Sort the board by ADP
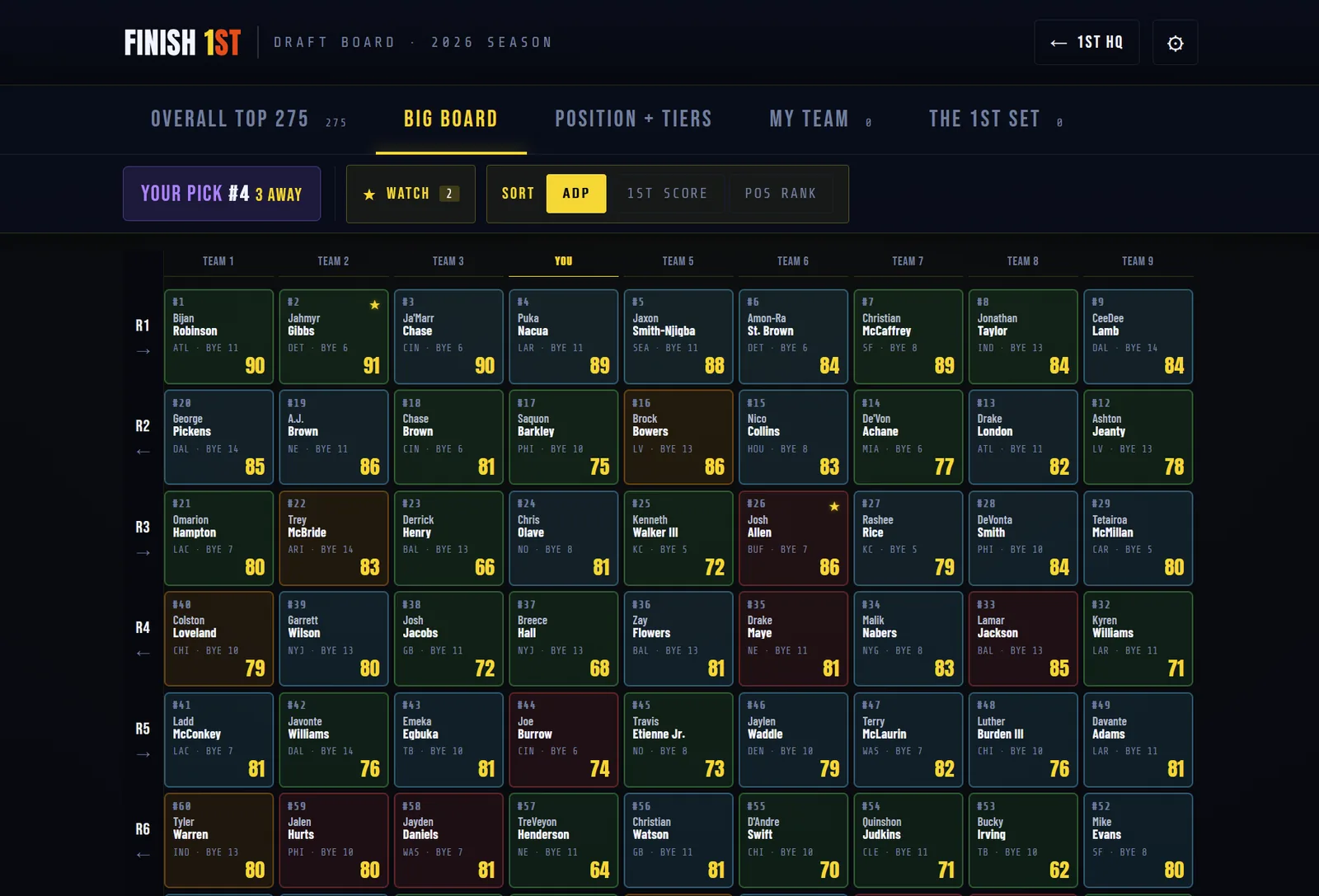 click(x=576, y=194)
